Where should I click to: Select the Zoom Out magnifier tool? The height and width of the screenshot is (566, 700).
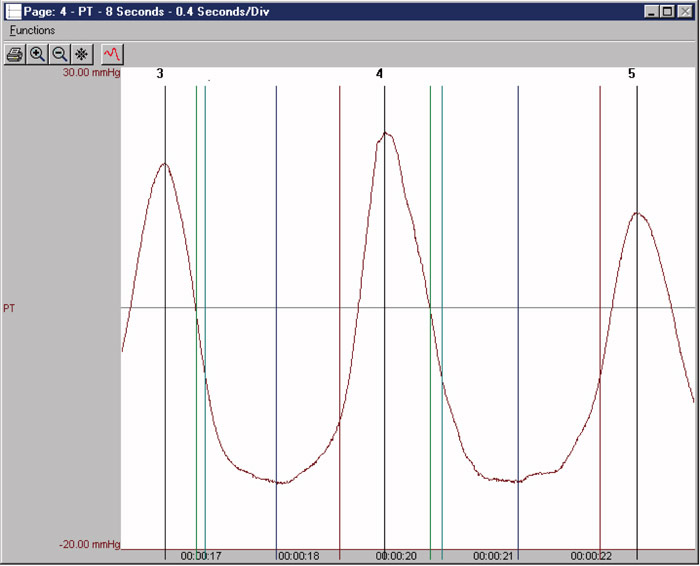[x=59, y=54]
